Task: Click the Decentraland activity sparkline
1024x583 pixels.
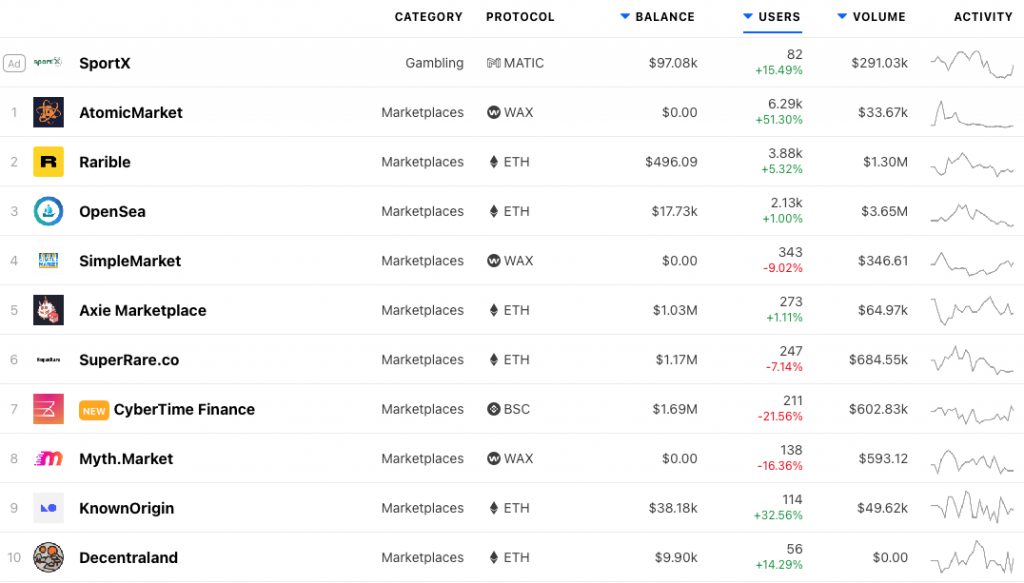Action: pos(972,557)
